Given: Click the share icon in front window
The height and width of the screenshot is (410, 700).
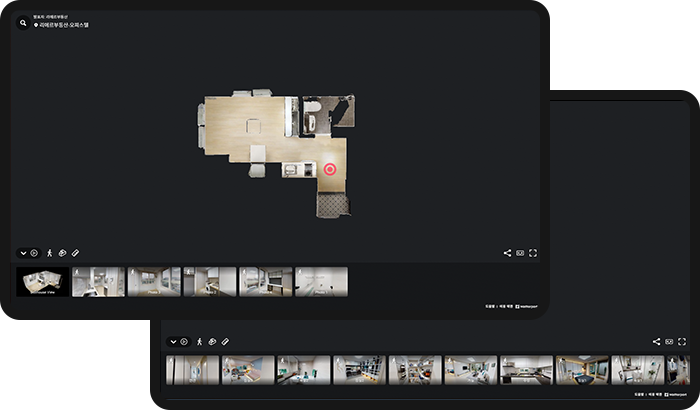Looking at the screenshot, I should pos(507,253).
